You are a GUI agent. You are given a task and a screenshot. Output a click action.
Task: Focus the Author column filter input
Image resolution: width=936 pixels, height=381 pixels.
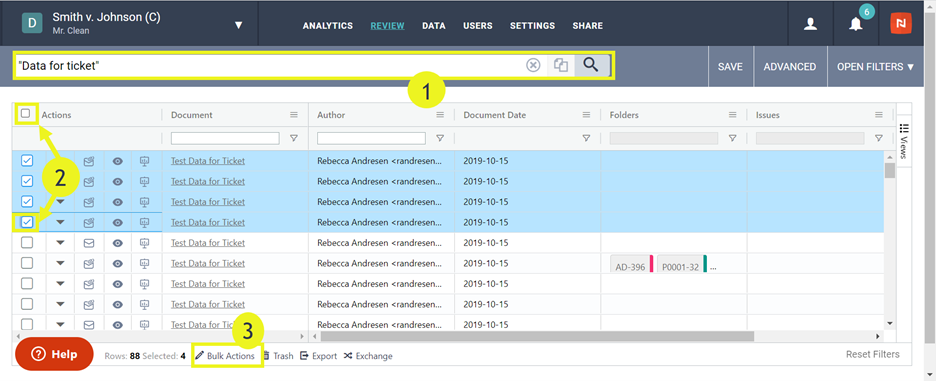coord(371,138)
